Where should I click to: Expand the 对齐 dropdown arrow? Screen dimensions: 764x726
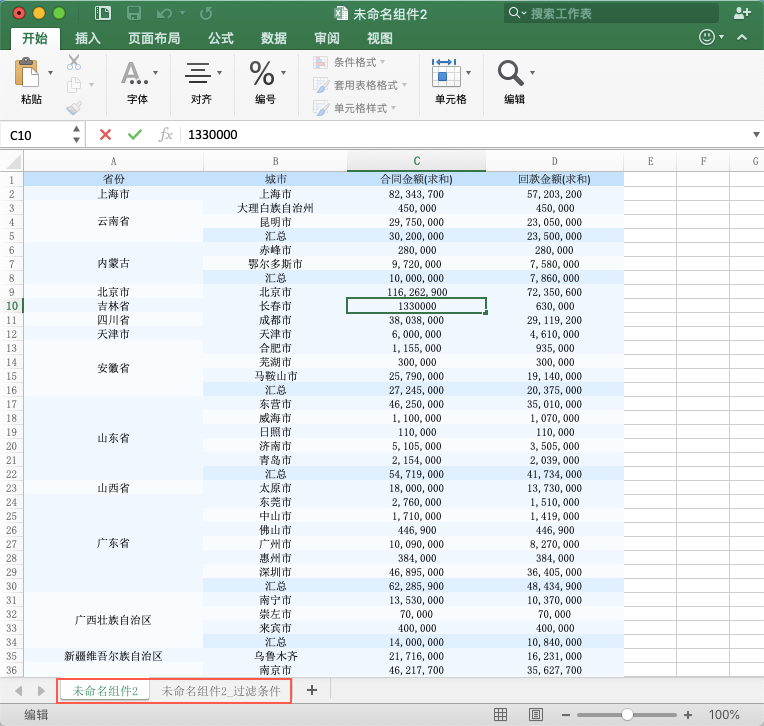pos(219,73)
